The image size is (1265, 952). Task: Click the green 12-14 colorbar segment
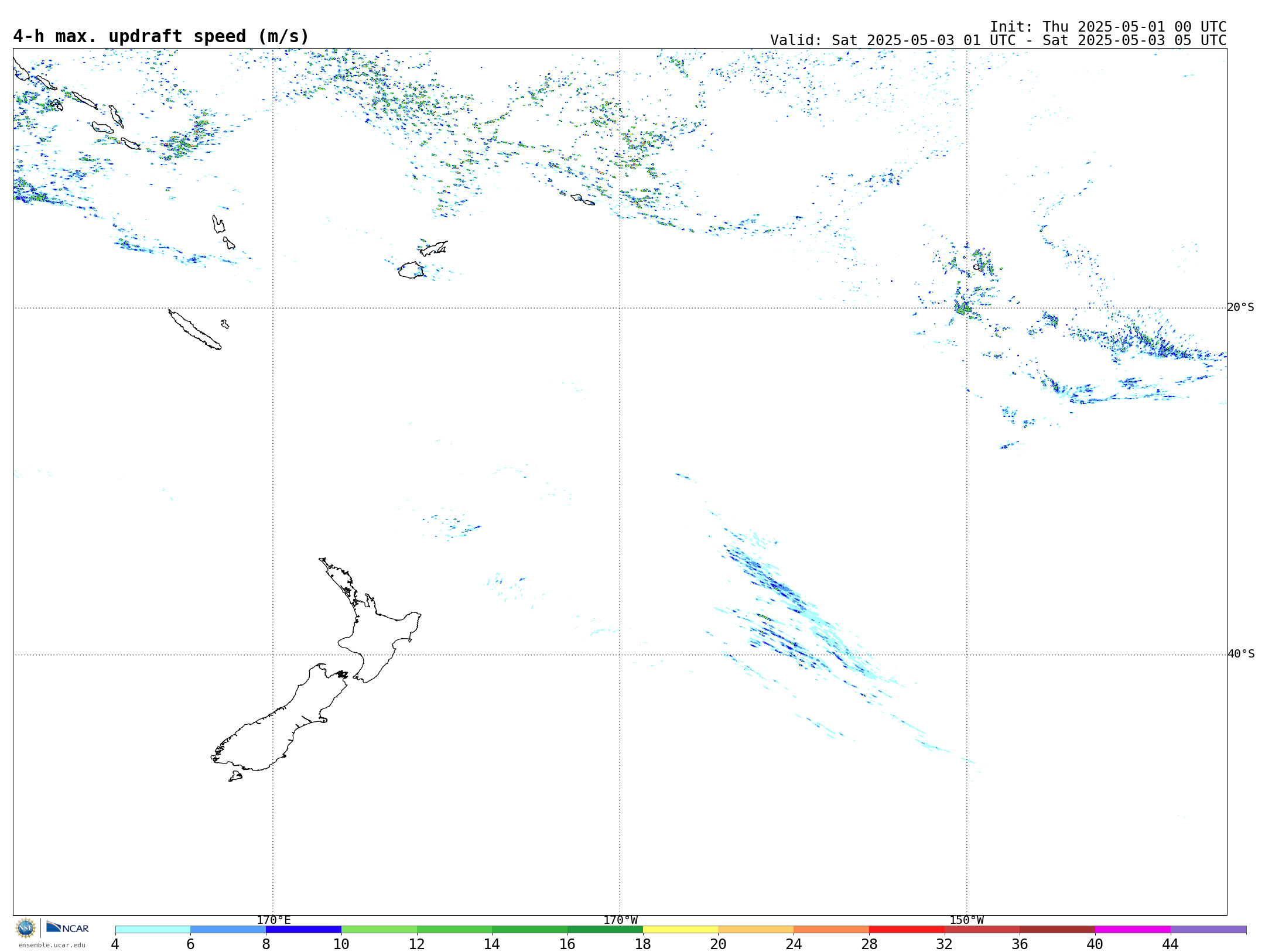pos(454,930)
